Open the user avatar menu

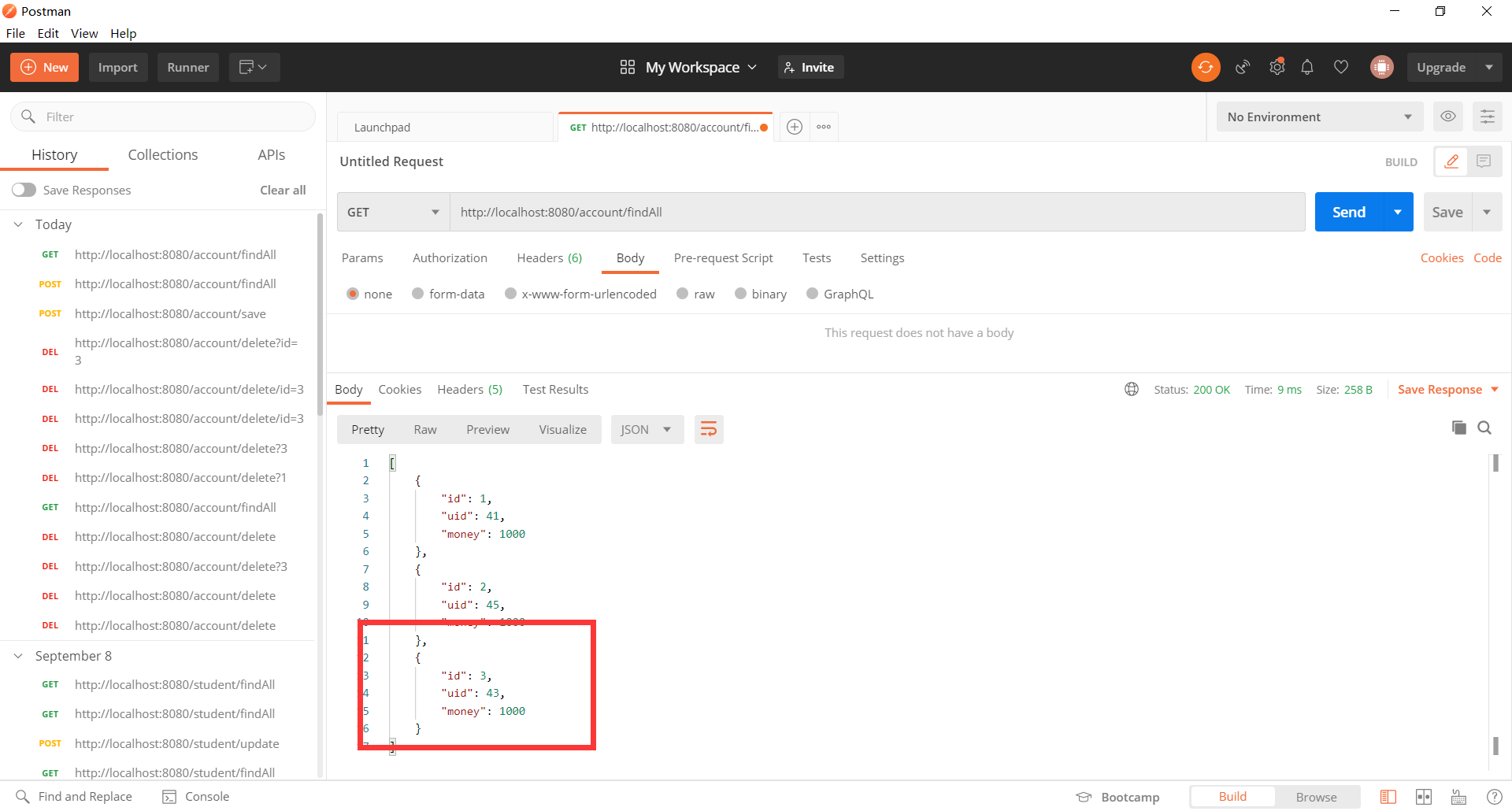1381,67
